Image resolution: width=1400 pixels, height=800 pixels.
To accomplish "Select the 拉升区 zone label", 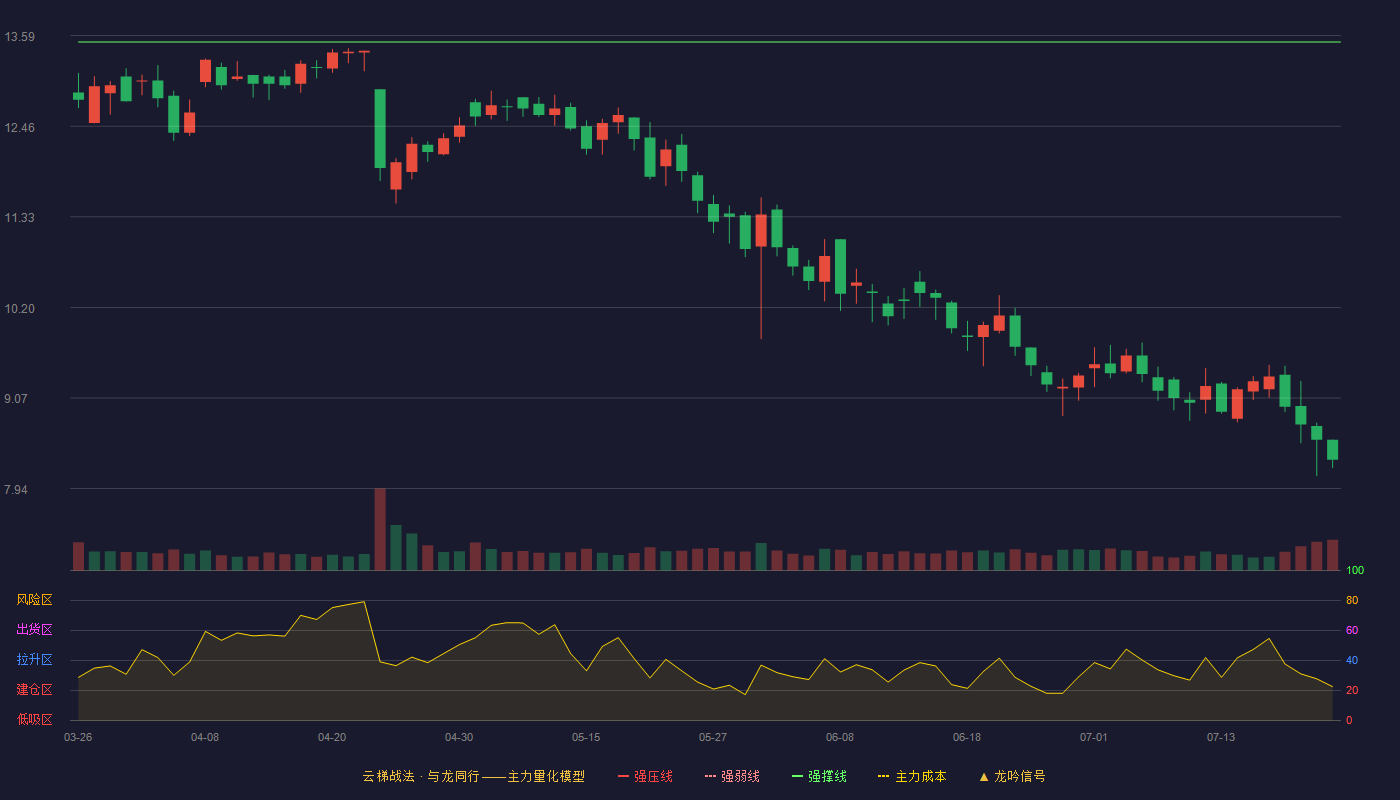I will pos(35,660).
